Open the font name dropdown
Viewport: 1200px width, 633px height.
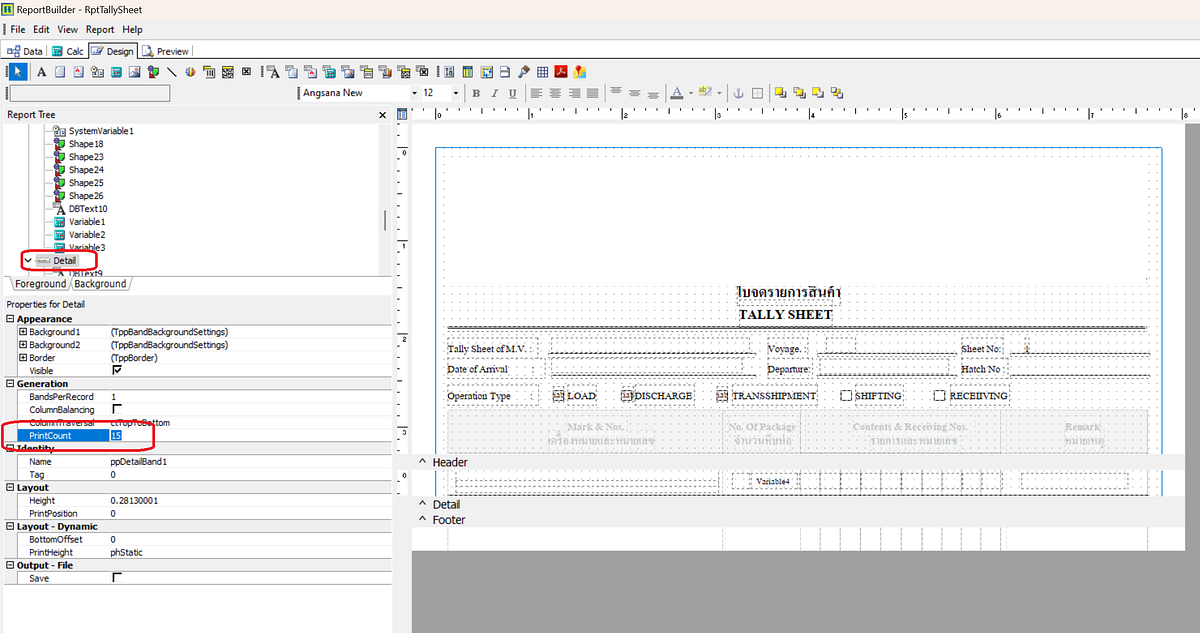[416, 92]
